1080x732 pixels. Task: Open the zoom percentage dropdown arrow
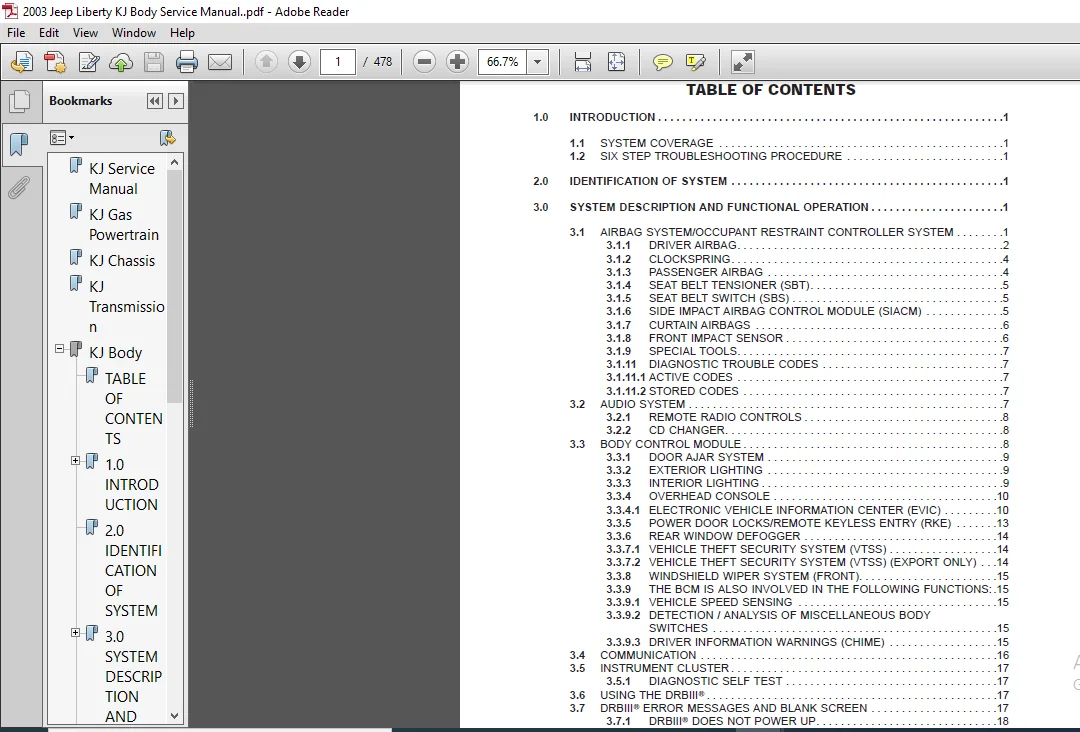pos(537,62)
